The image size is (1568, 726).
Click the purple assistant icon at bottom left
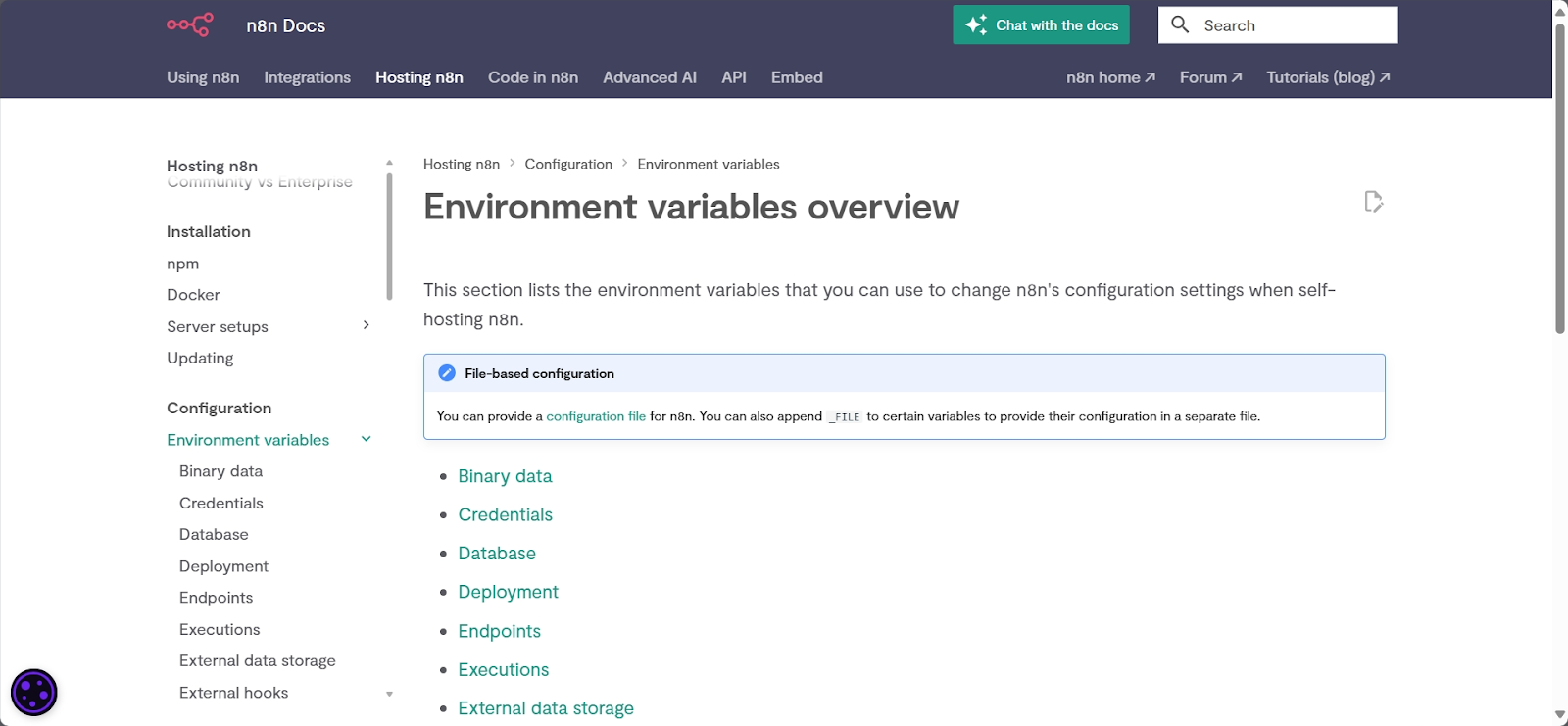(33, 693)
